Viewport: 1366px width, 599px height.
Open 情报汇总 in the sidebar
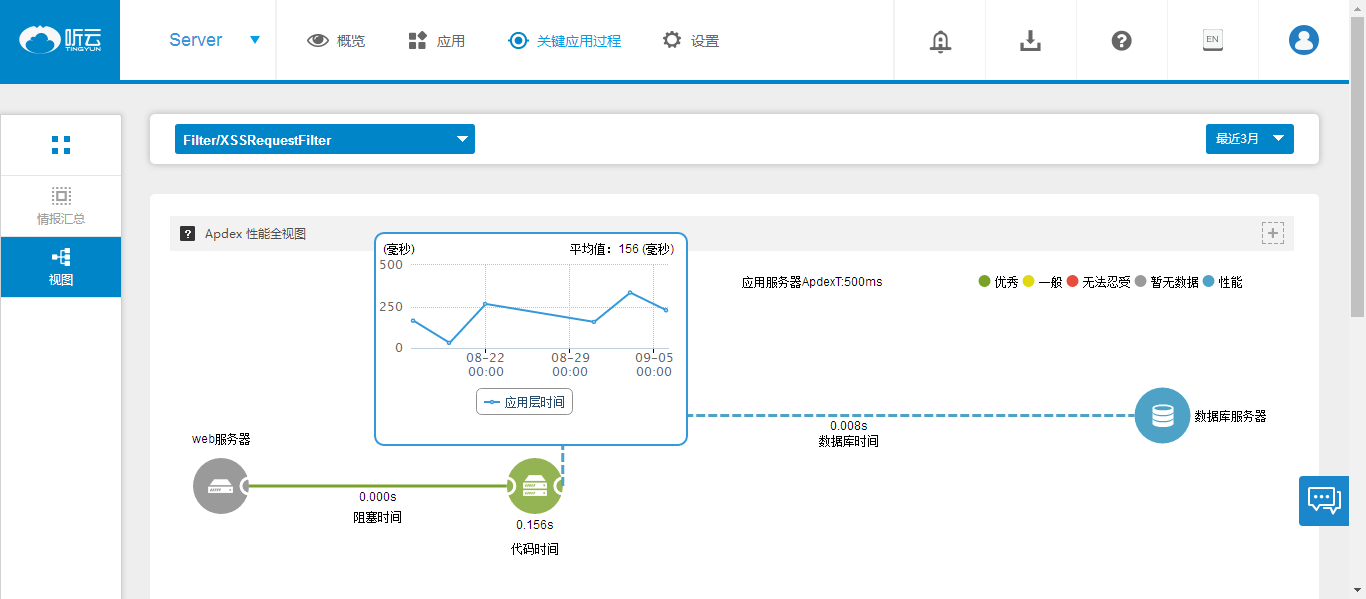pyautogui.click(x=61, y=206)
